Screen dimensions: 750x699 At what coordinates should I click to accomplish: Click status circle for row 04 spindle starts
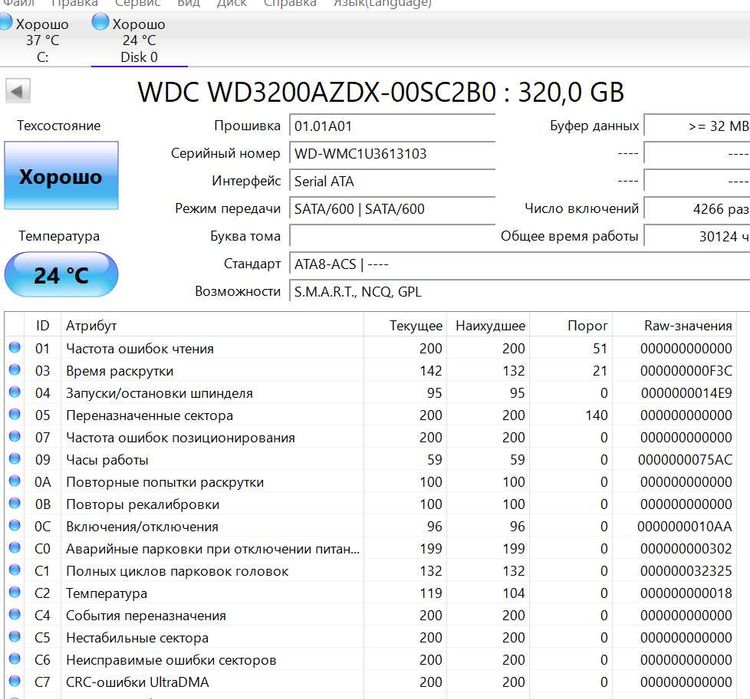[x=15, y=392]
